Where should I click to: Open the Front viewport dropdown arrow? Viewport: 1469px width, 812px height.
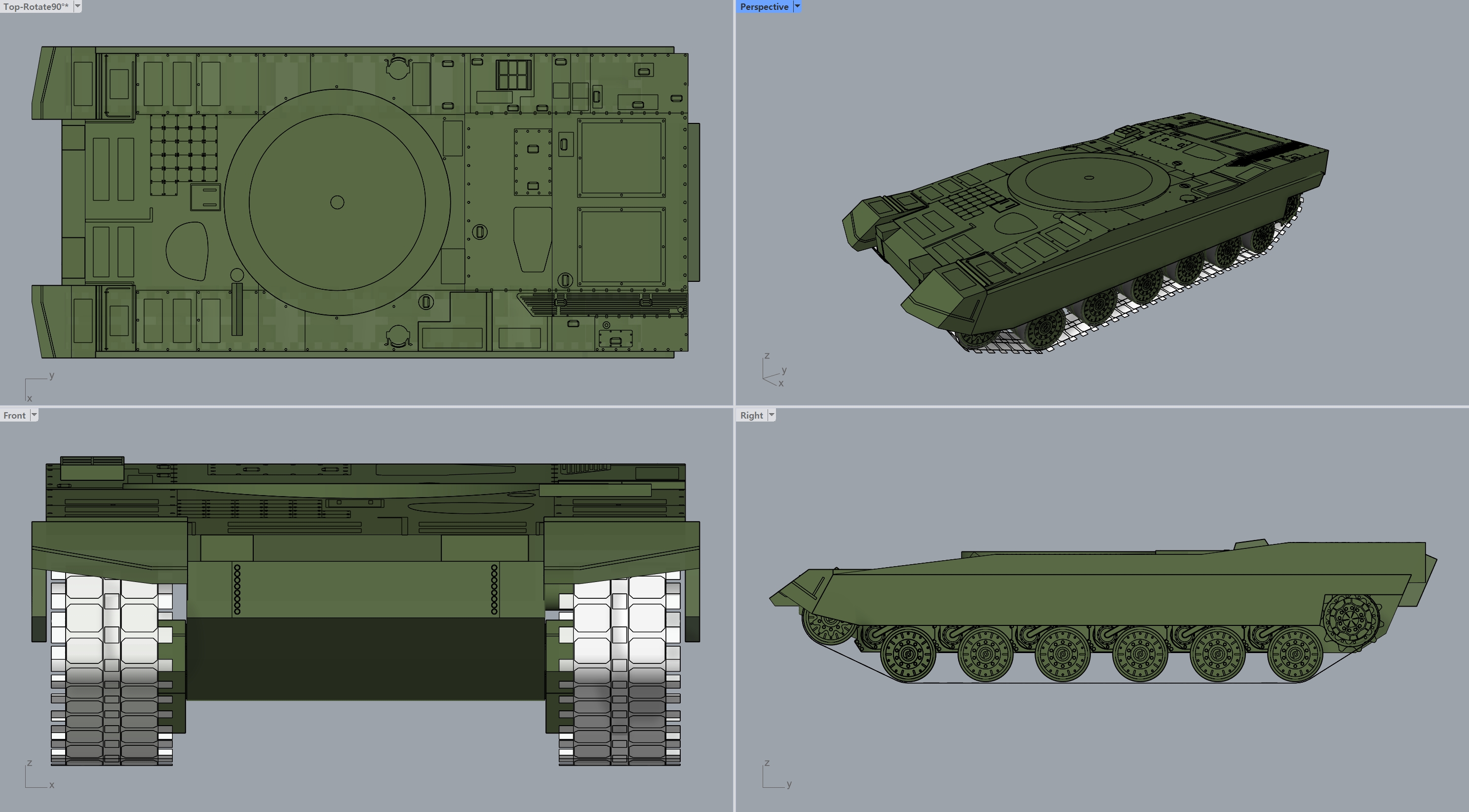pos(34,415)
